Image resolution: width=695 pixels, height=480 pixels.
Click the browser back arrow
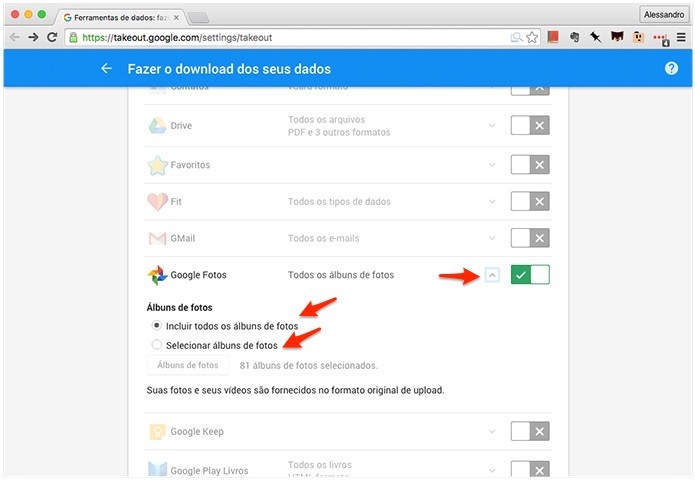(15, 37)
